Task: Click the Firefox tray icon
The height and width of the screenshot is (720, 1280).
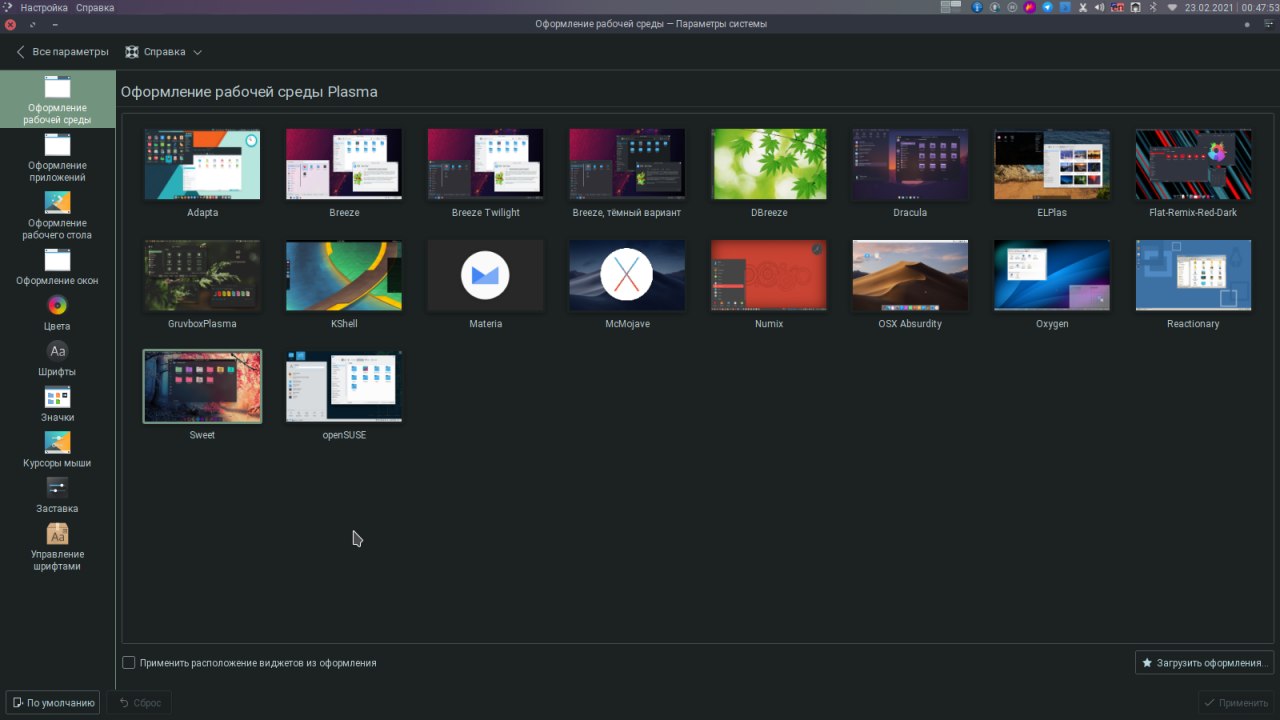Action: tap(1030, 7)
